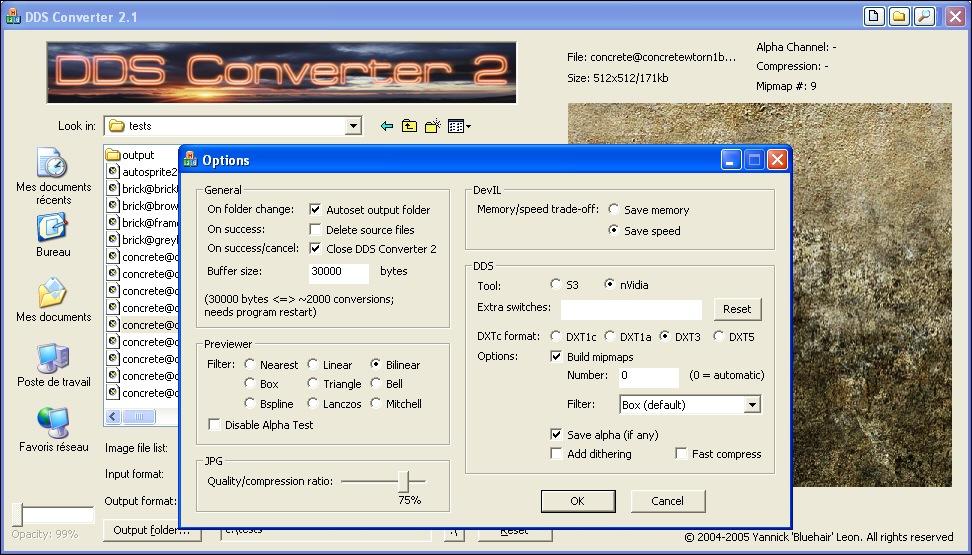Click the Buffer size input field

click(338, 272)
